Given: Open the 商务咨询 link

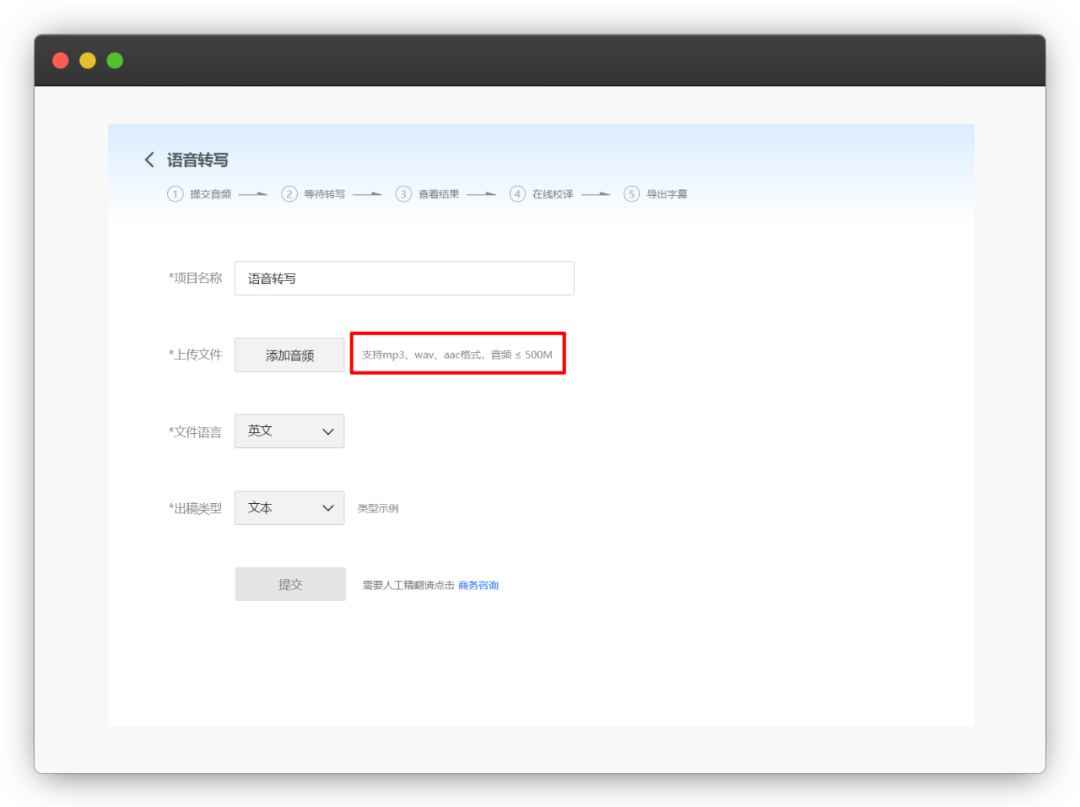Looking at the screenshot, I should [x=478, y=585].
